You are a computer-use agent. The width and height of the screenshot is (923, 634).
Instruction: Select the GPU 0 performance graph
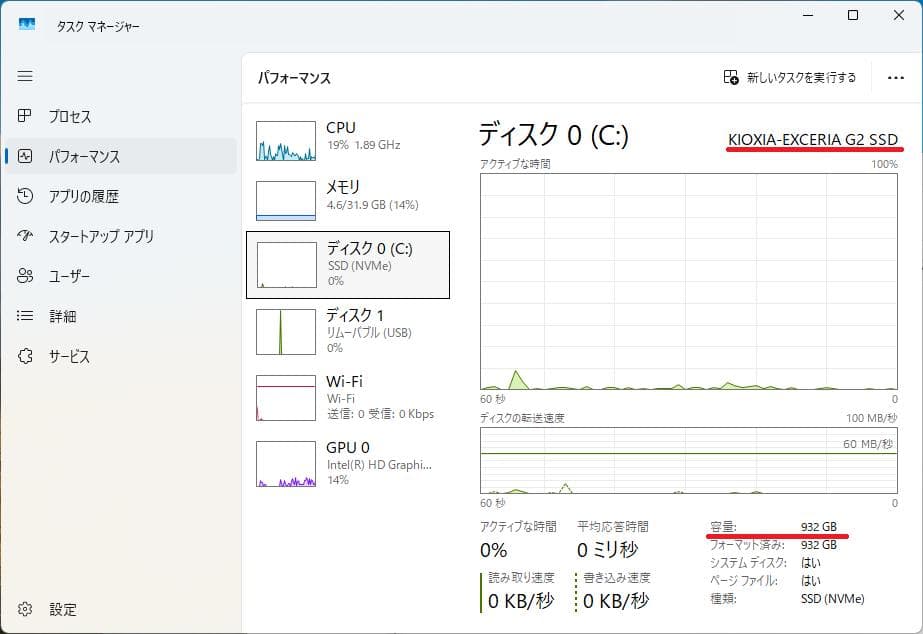350,460
